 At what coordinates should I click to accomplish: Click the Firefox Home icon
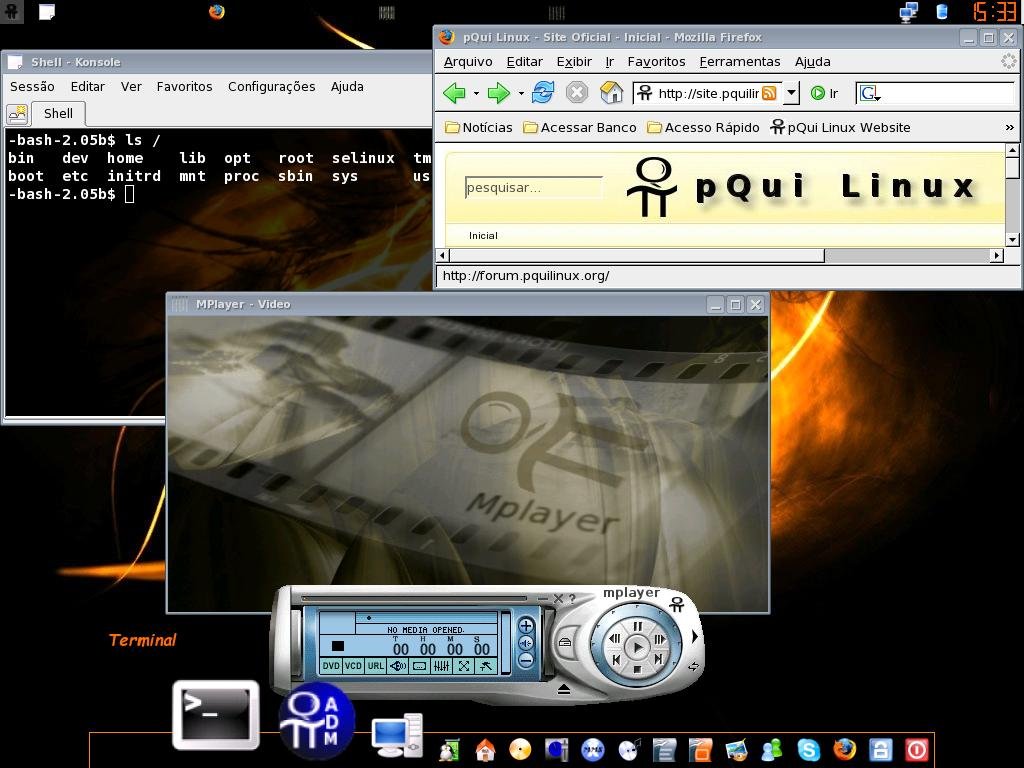click(x=610, y=92)
